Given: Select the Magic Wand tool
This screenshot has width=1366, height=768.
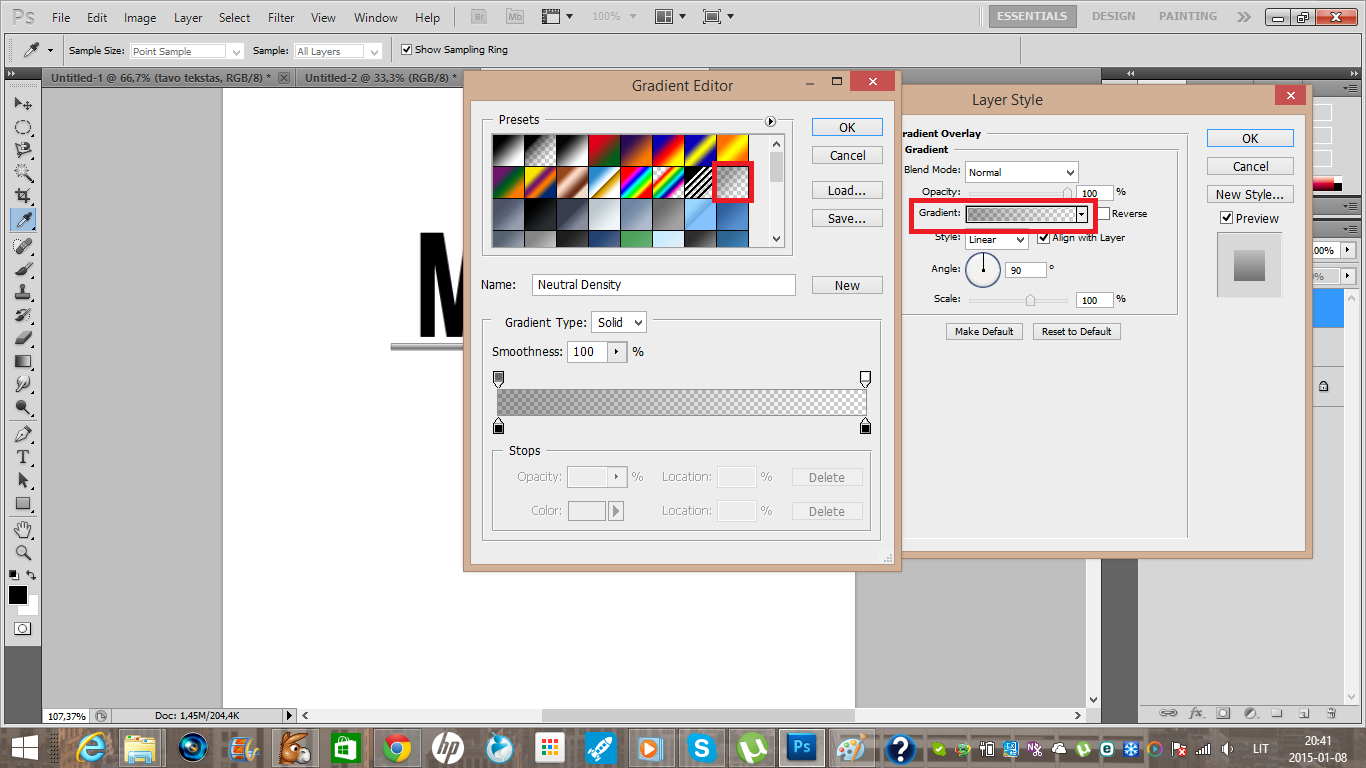Looking at the screenshot, I should click(x=22, y=173).
